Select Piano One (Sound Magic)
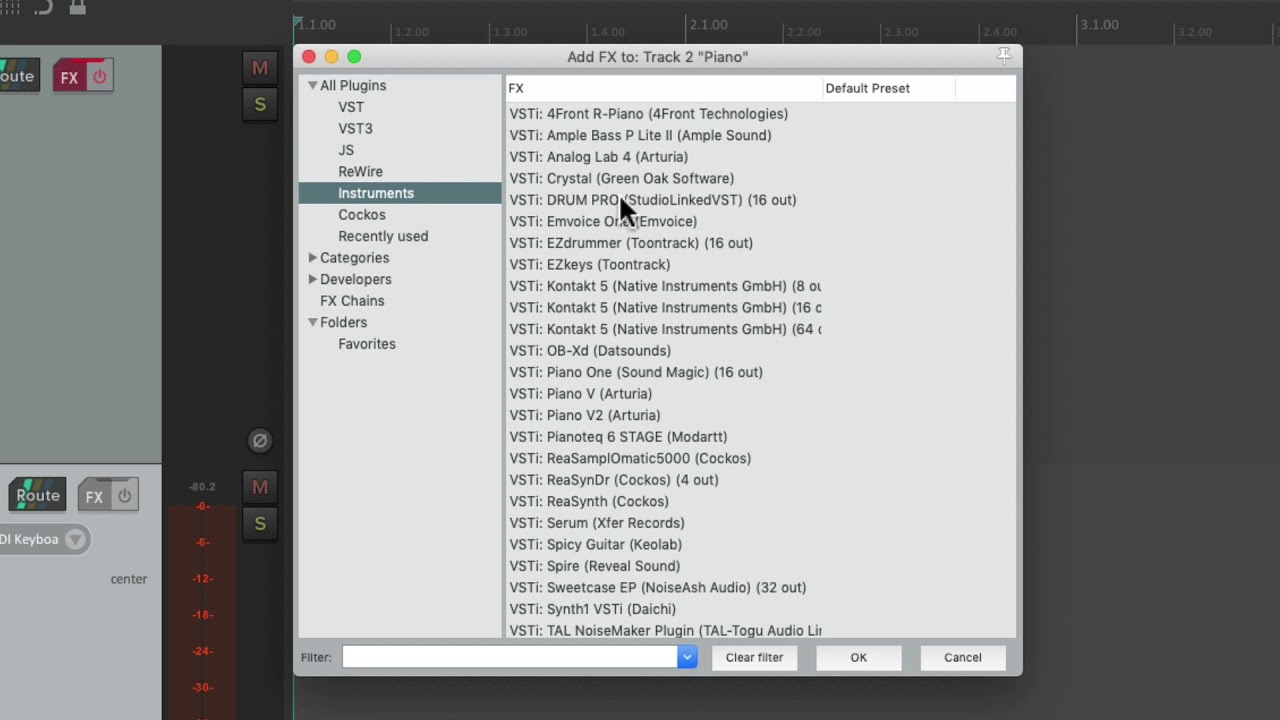This screenshot has height=720, width=1280. pyautogui.click(x=636, y=372)
